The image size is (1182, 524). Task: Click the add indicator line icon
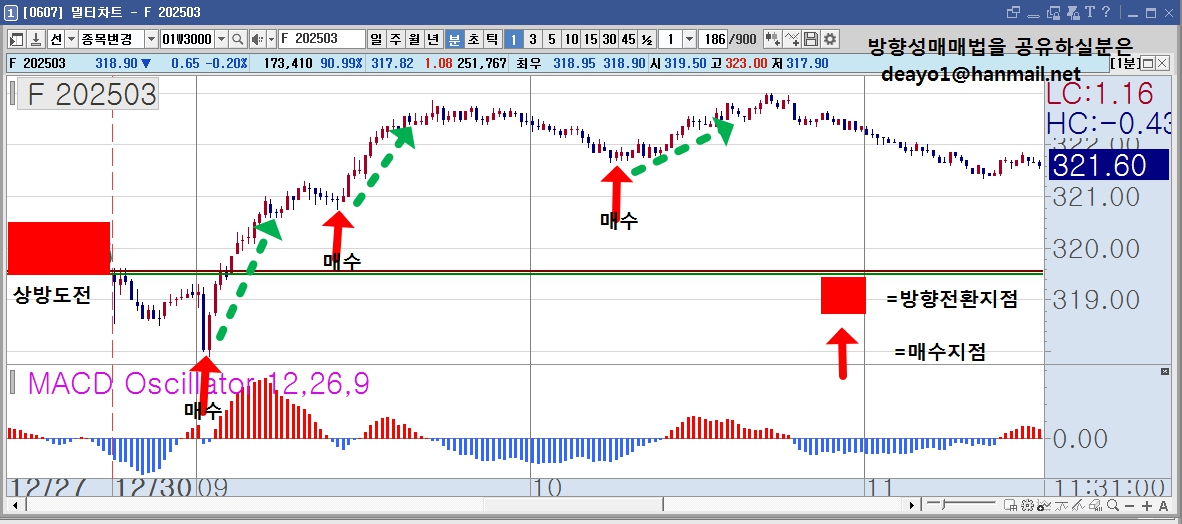792,39
